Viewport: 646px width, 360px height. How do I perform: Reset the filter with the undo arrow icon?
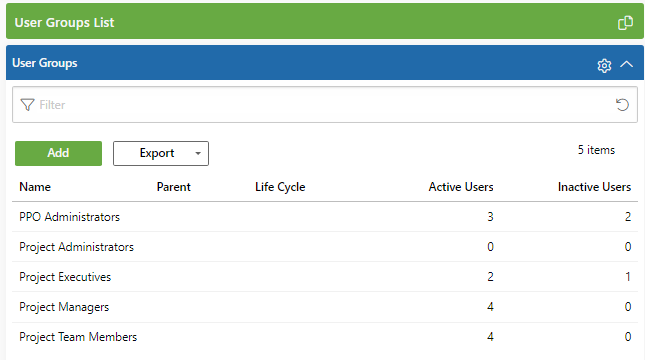tap(622, 105)
